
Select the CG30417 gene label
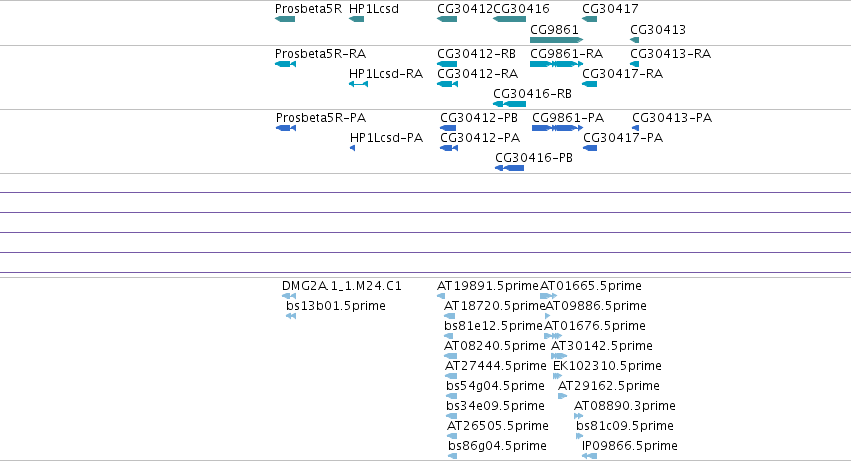610,9
